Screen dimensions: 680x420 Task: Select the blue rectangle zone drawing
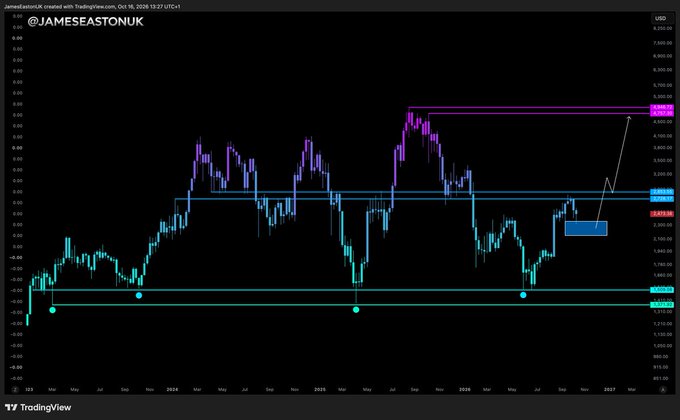[x=586, y=229]
